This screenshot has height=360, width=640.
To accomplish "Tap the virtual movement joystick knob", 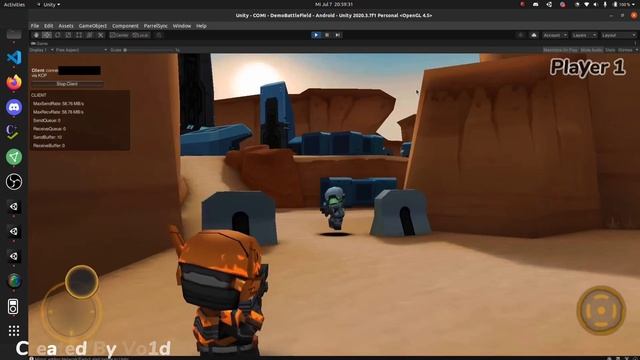I will 82,282.
